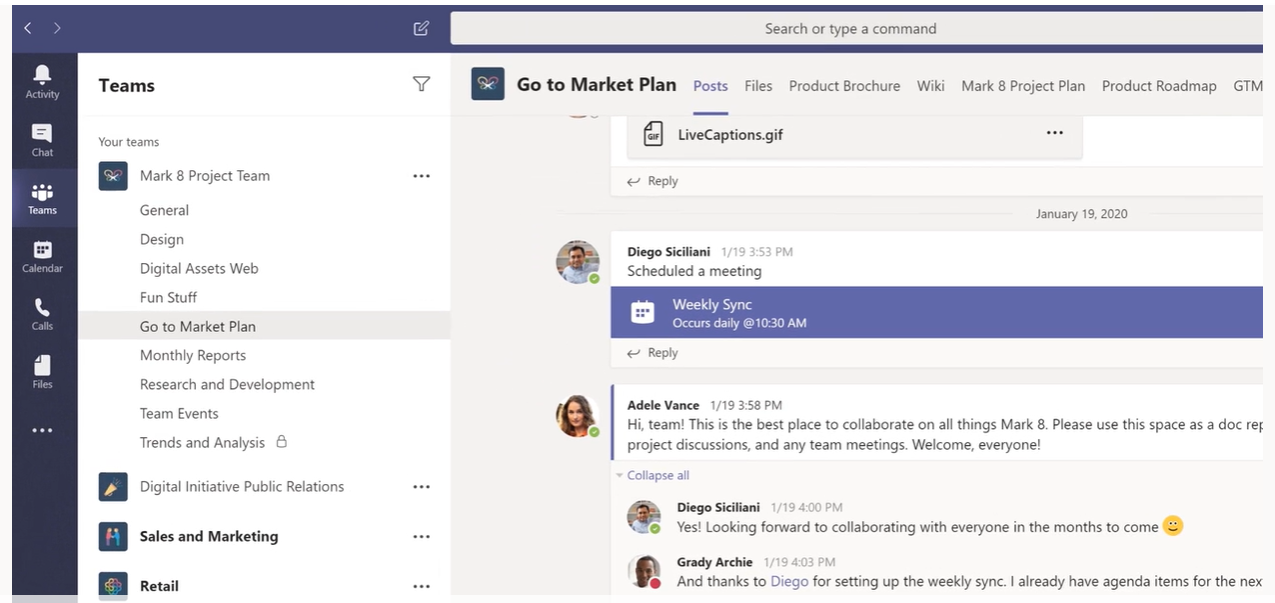Click the GIF file icon for LiveCaptions

[653, 134]
